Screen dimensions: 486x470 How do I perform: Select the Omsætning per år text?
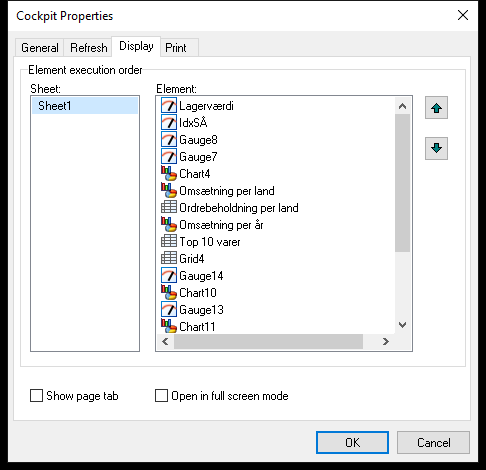click(x=221, y=225)
